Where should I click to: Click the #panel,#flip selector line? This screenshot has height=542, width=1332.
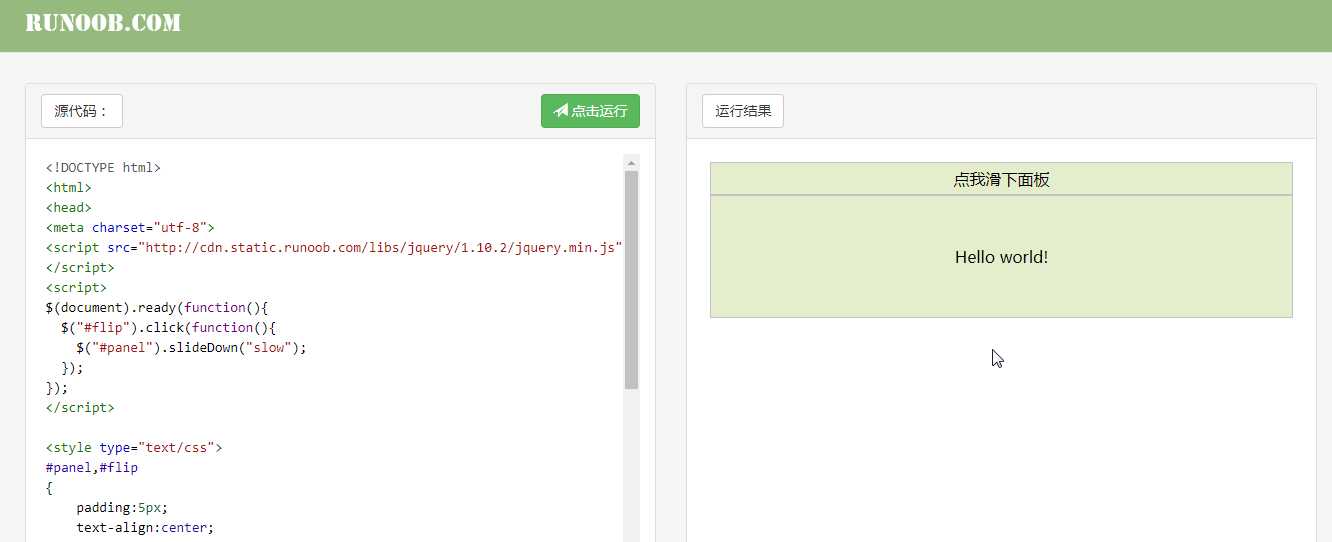[x=92, y=468]
